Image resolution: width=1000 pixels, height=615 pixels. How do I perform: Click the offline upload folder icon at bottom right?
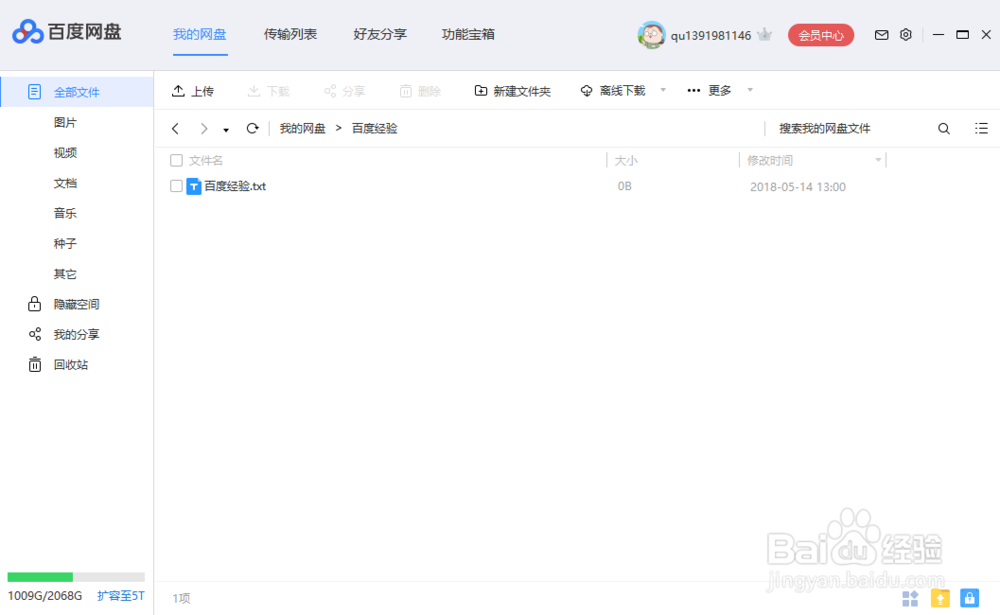tap(940, 597)
